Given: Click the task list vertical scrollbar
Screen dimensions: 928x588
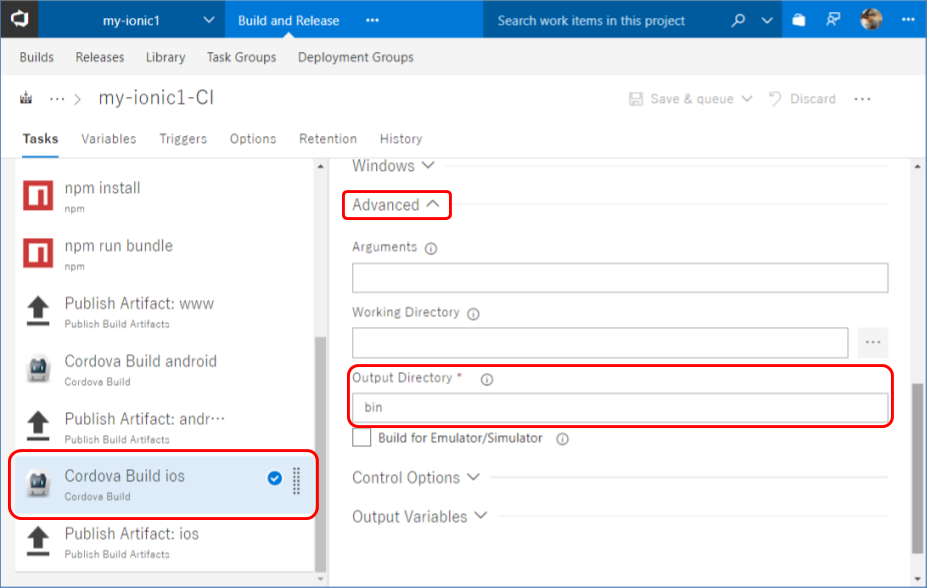Looking at the screenshot, I should (x=320, y=454).
